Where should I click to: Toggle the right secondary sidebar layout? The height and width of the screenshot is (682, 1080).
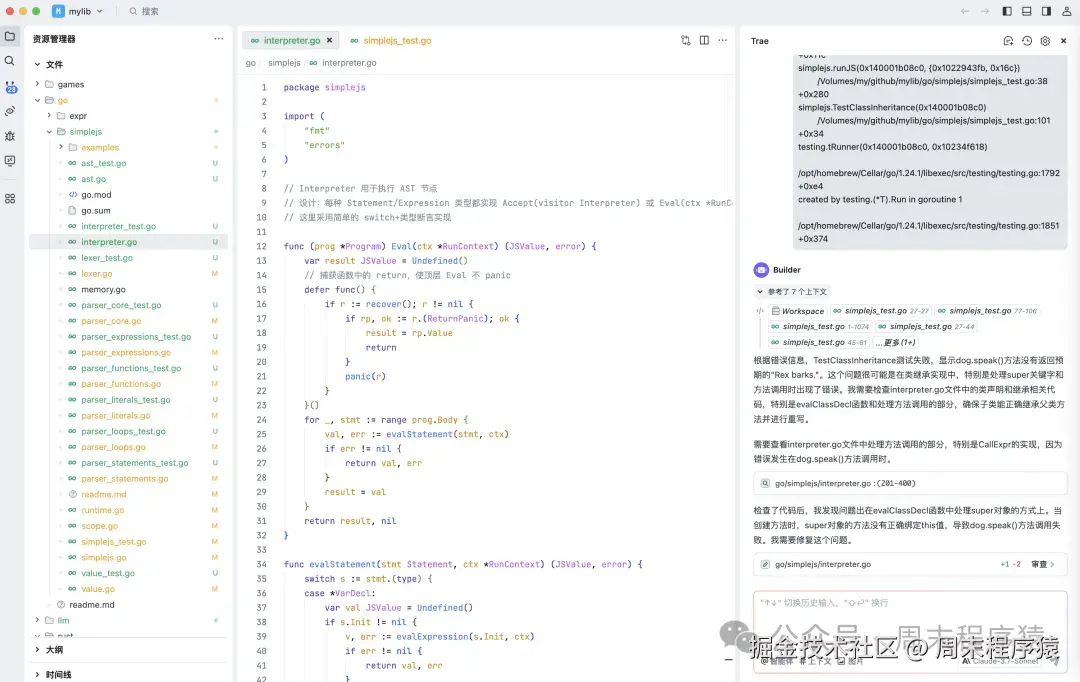tap(1046, 11)
